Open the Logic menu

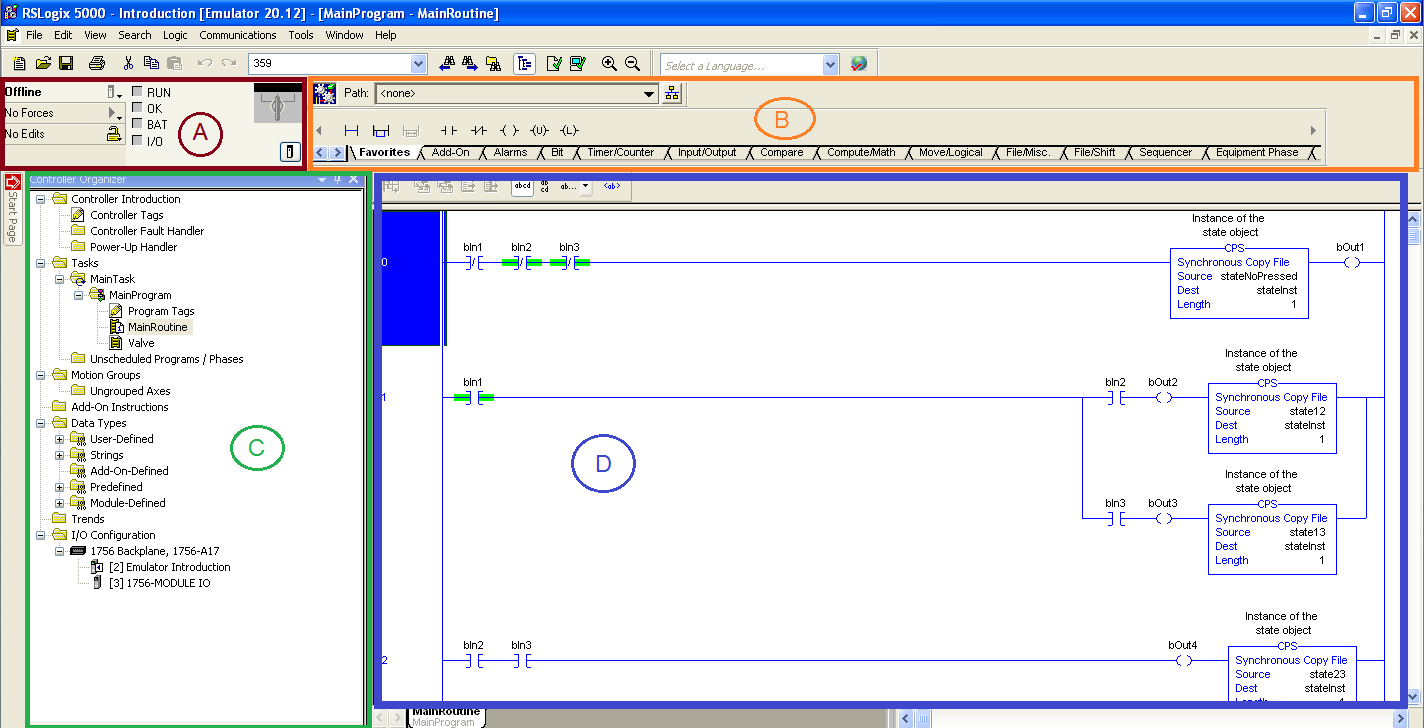175,35
